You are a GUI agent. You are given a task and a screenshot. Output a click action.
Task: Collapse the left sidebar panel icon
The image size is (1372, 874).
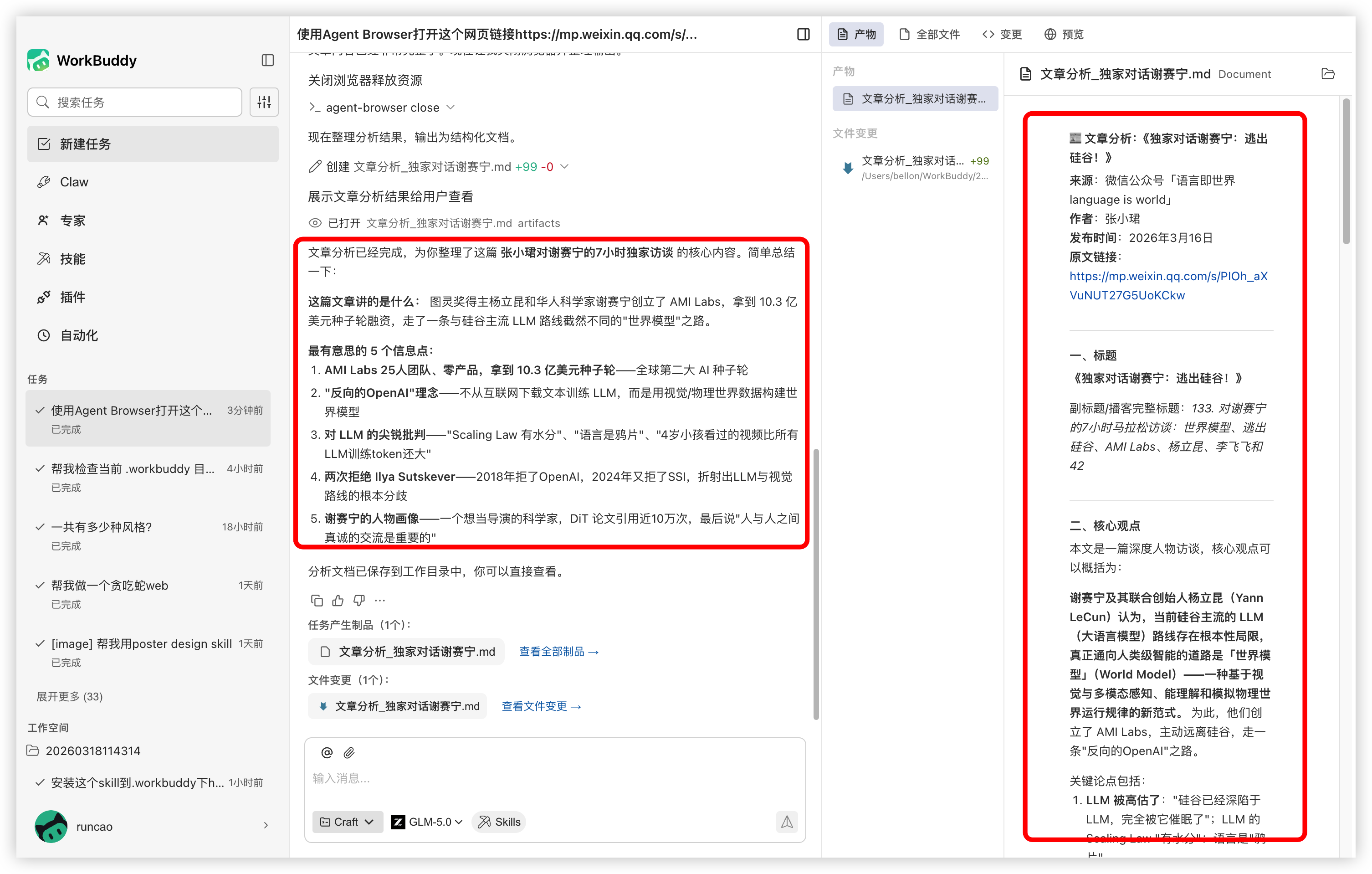click(x=268, y=61)
